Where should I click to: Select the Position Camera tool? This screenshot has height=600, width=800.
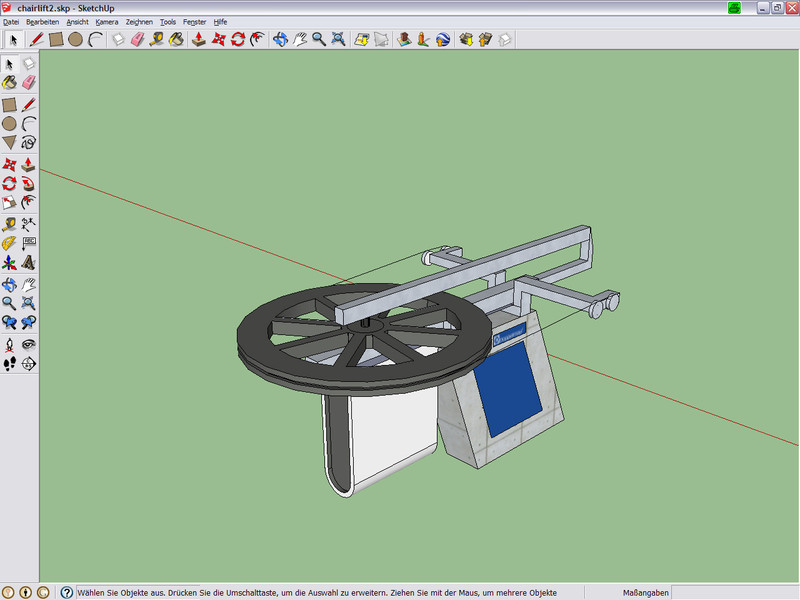pyautogui.click(x=9, y=344)
